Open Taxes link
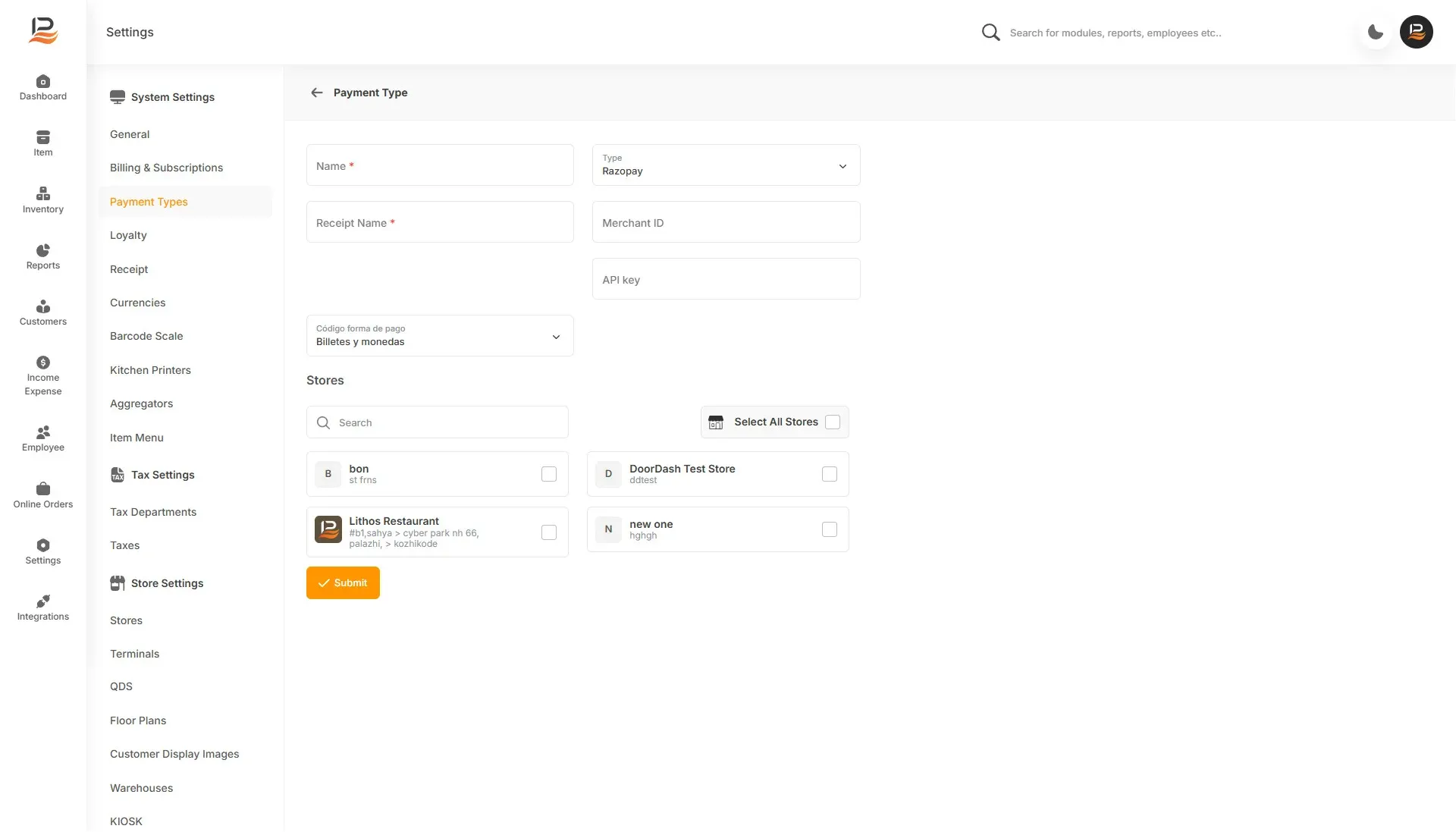This screenshot has width=1456, height=832. click(x=124, y=545)
